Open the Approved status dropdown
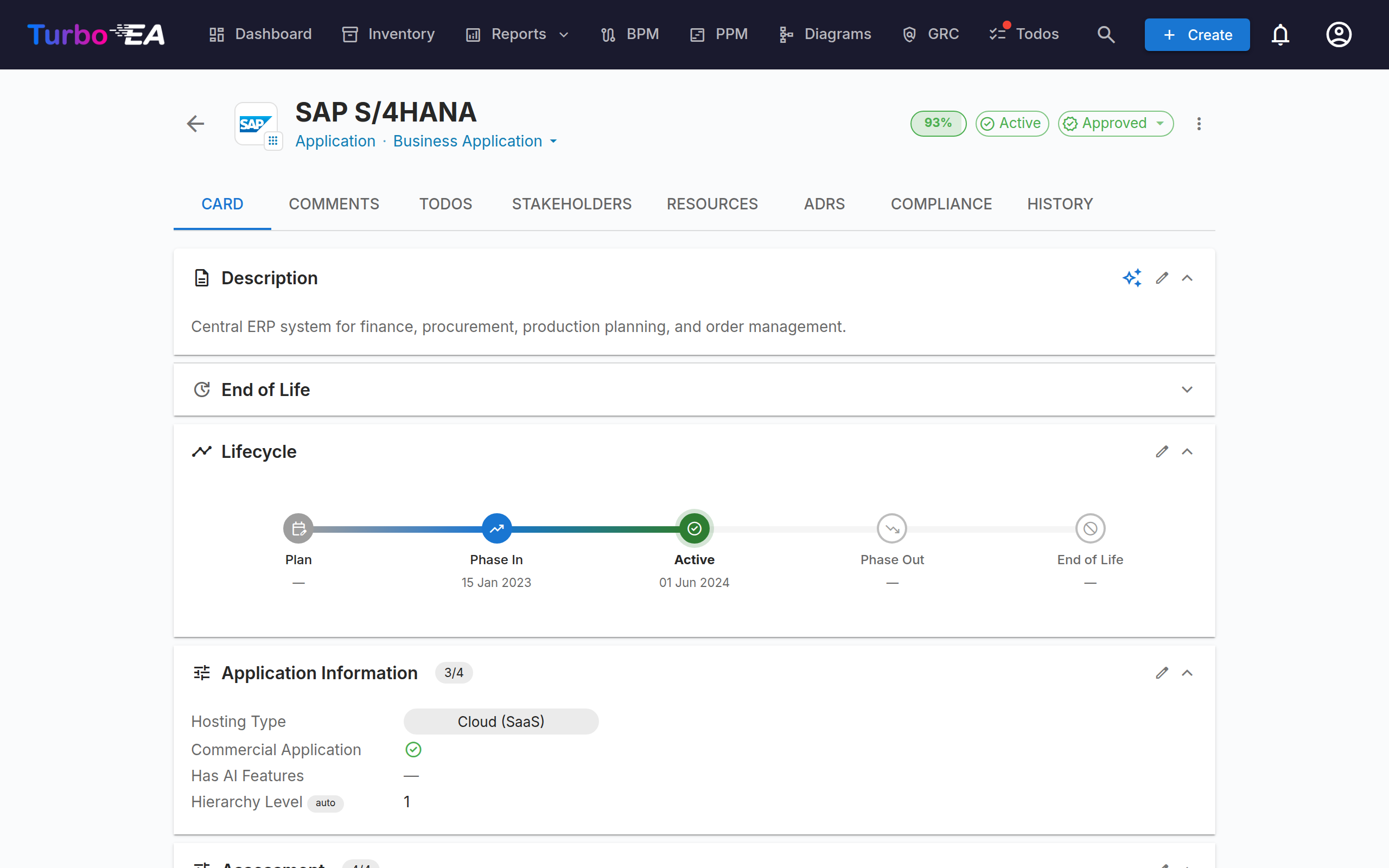 point(1116,124)
